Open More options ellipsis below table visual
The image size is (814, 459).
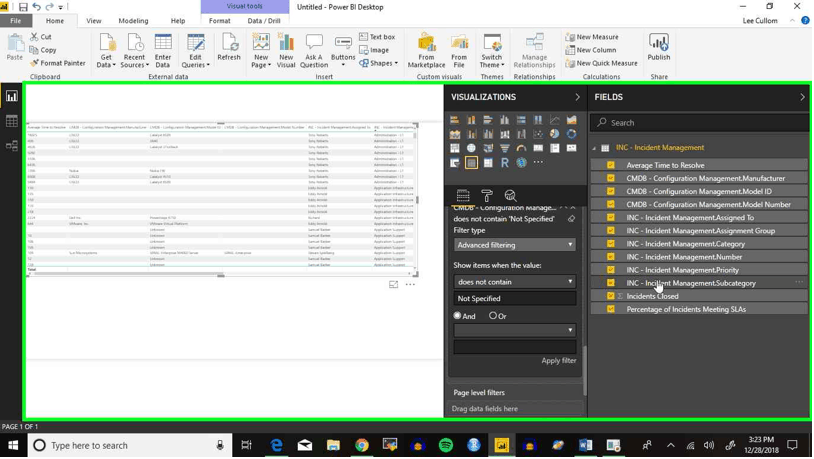coord(410,285)
